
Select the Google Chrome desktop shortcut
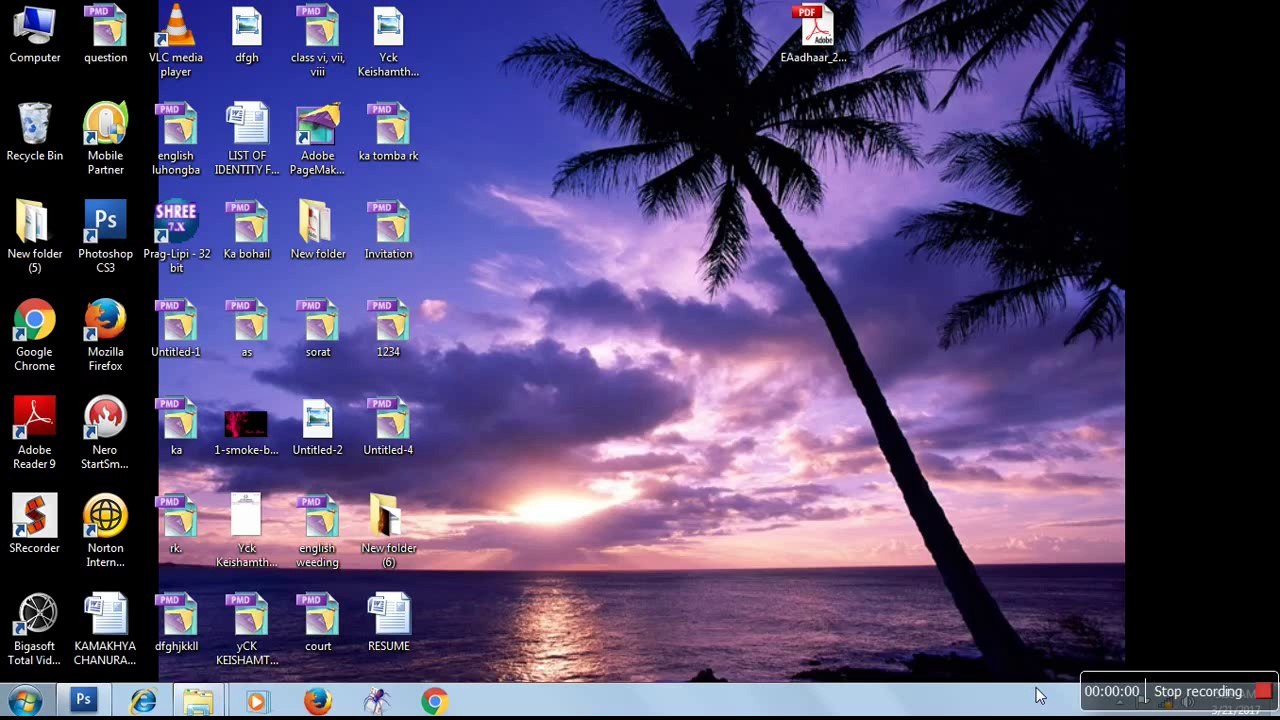click(34, 335)
